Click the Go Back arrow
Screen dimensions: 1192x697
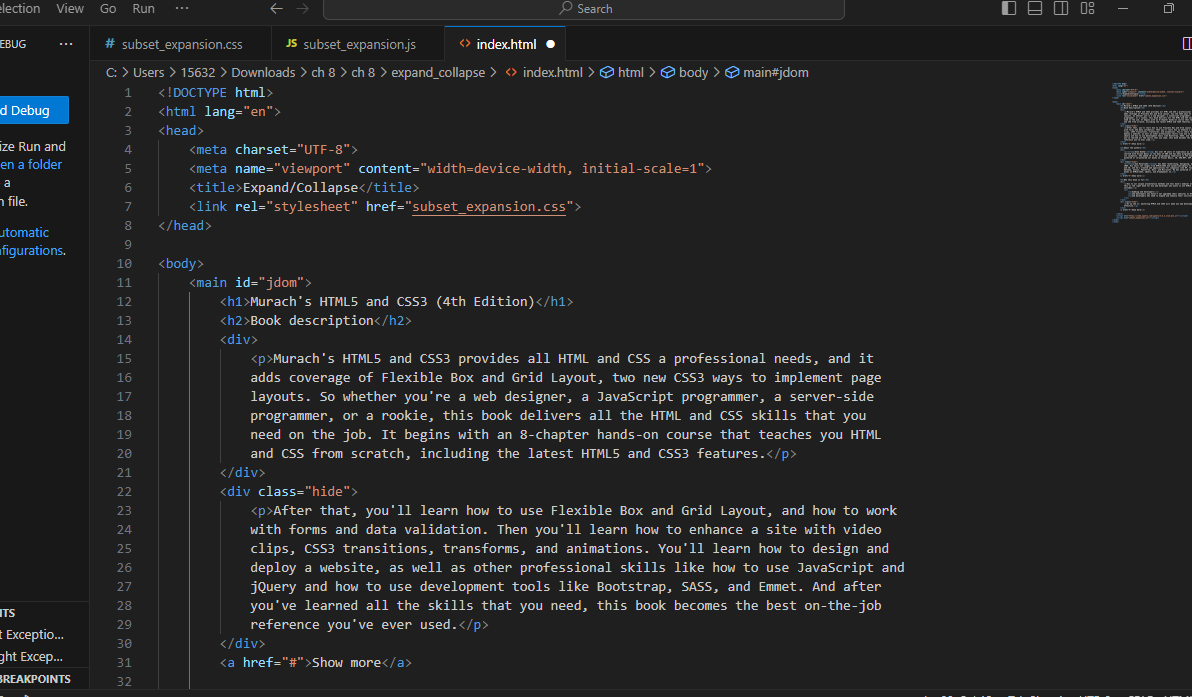(277, 8)
